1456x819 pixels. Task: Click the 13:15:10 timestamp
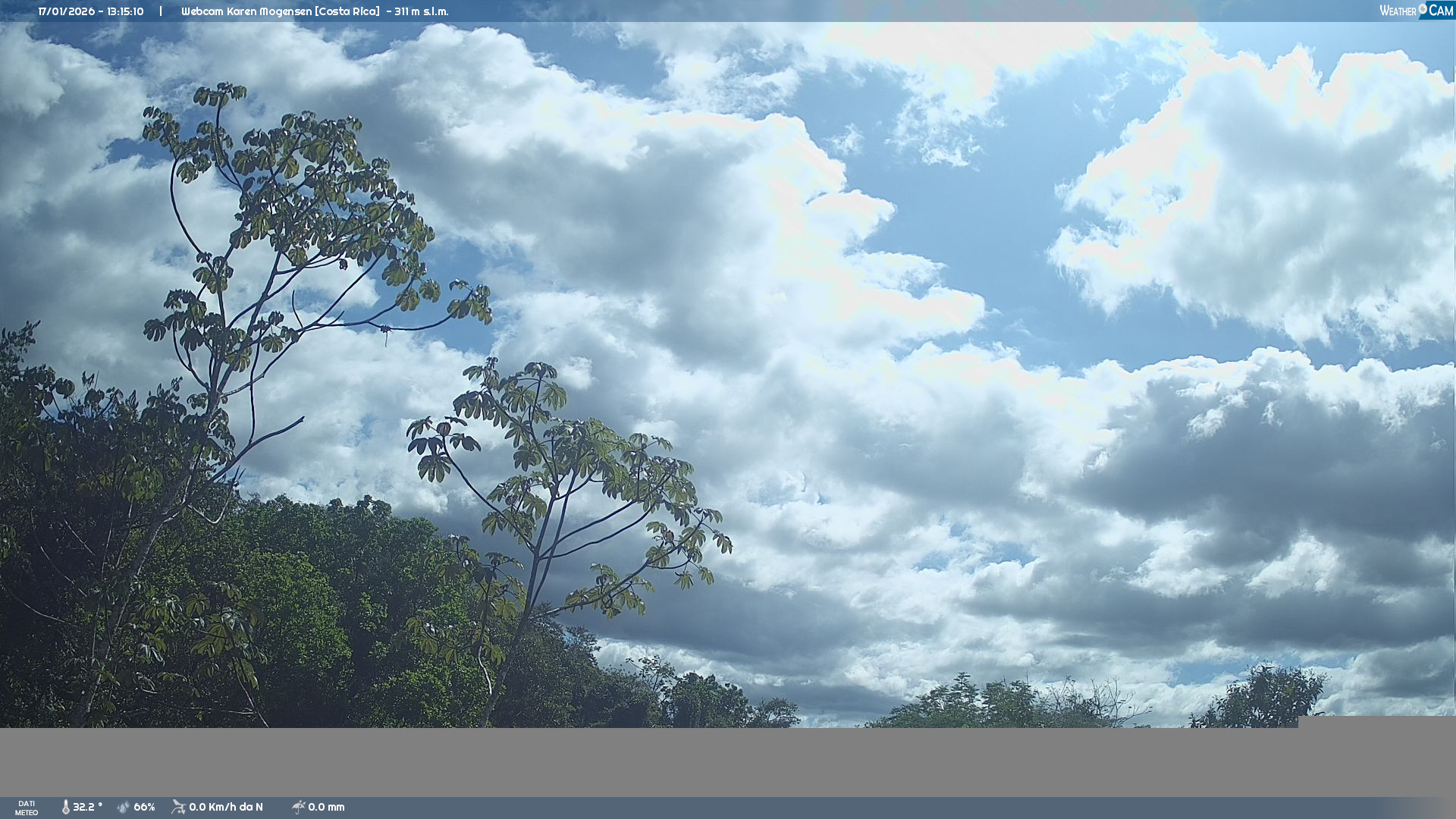(x=125, y=11)
